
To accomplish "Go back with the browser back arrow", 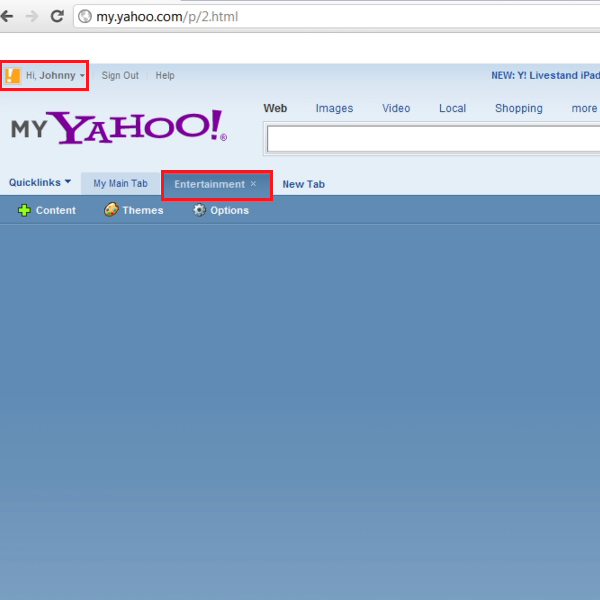I will coord(7,16).
